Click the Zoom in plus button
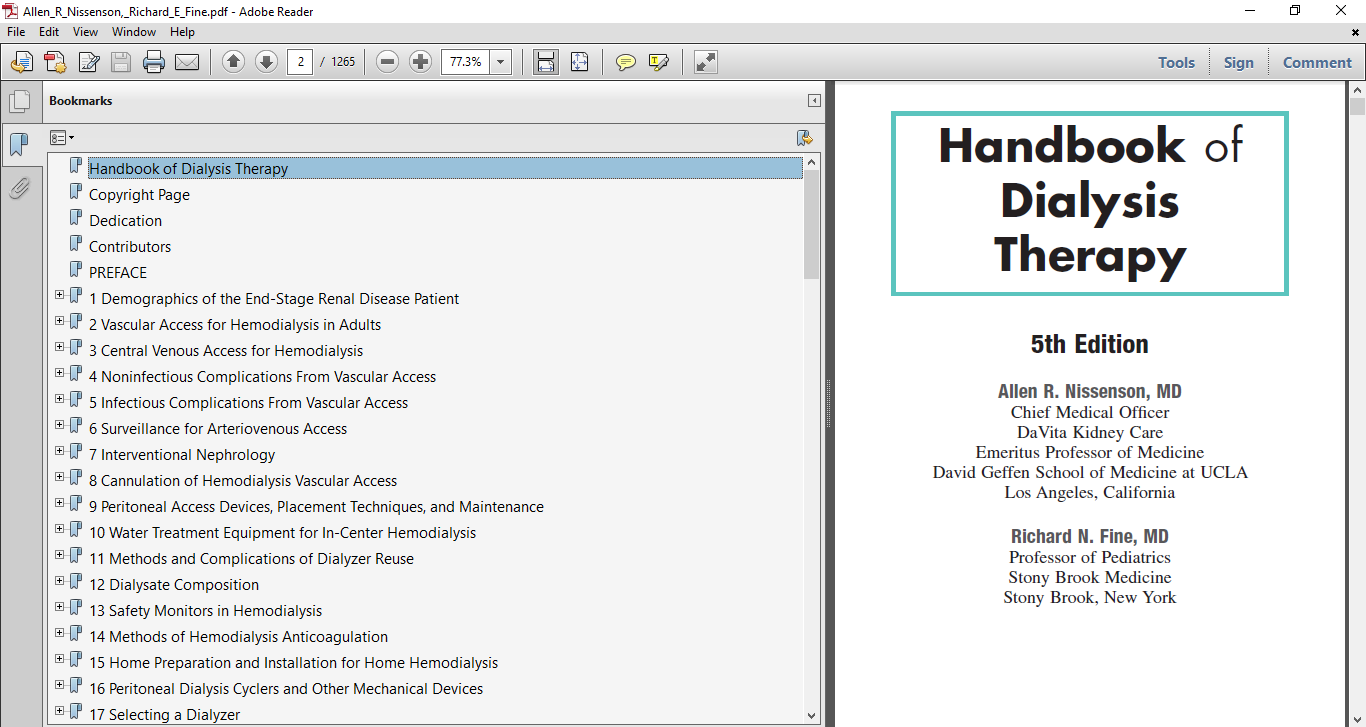Screen dimensions: 1366x727 (421, 62)
